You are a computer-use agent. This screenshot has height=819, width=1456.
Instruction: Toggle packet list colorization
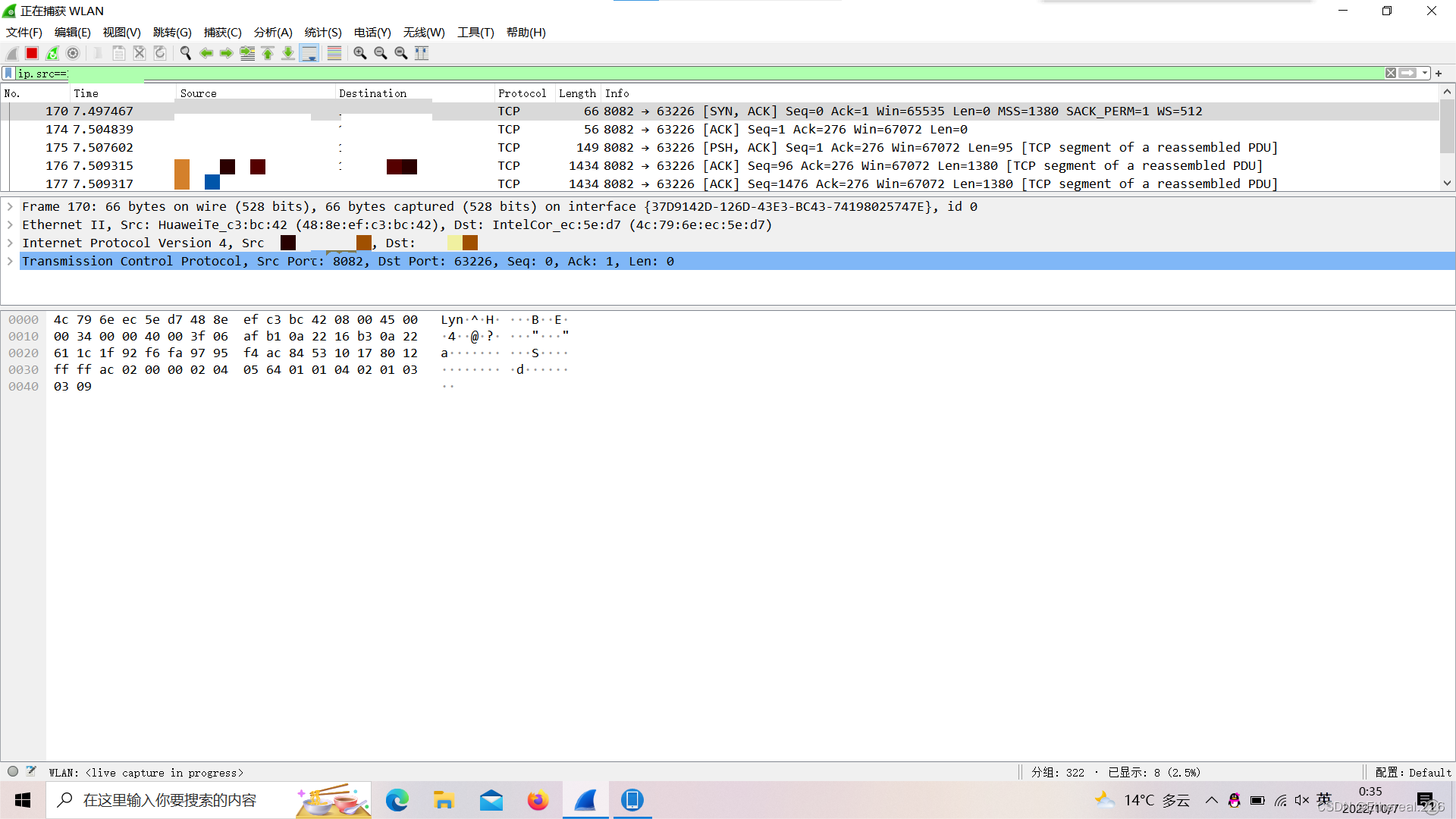(334, 53)
